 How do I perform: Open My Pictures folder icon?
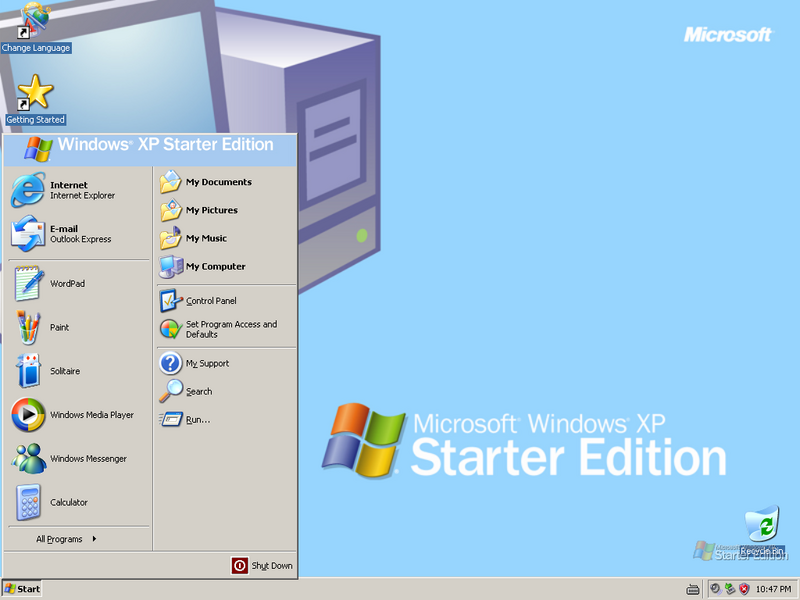[171, 210]
